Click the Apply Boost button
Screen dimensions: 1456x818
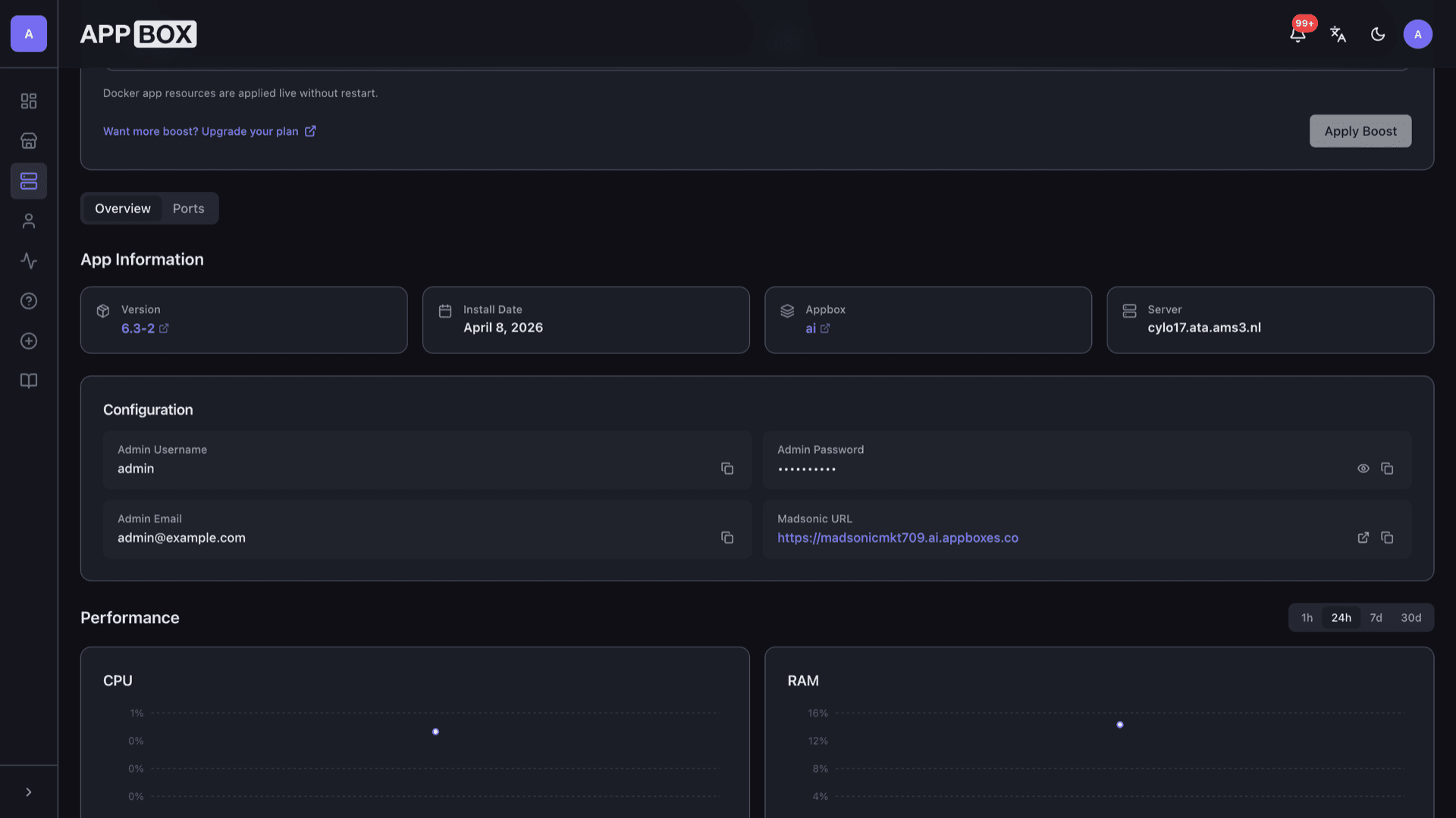1360,131
